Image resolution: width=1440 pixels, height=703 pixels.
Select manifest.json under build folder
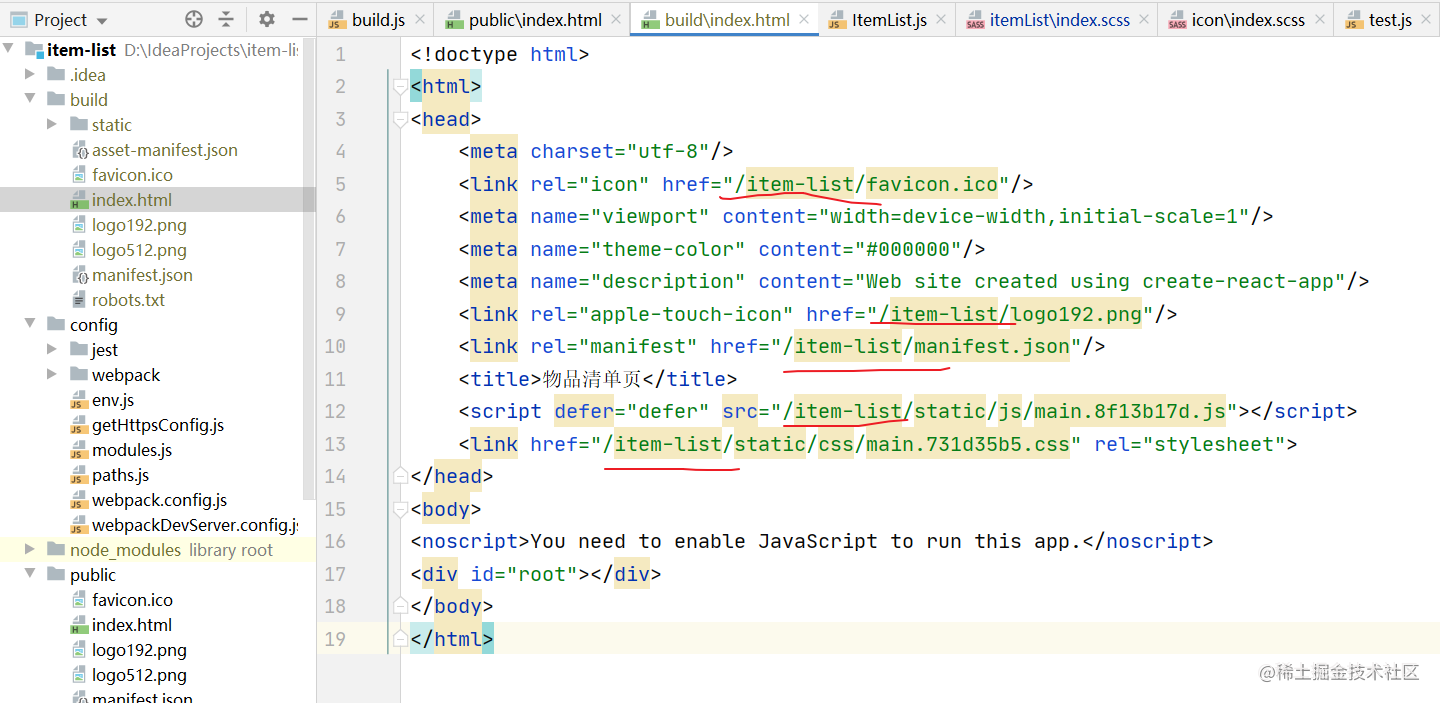[x=142, y=275]
